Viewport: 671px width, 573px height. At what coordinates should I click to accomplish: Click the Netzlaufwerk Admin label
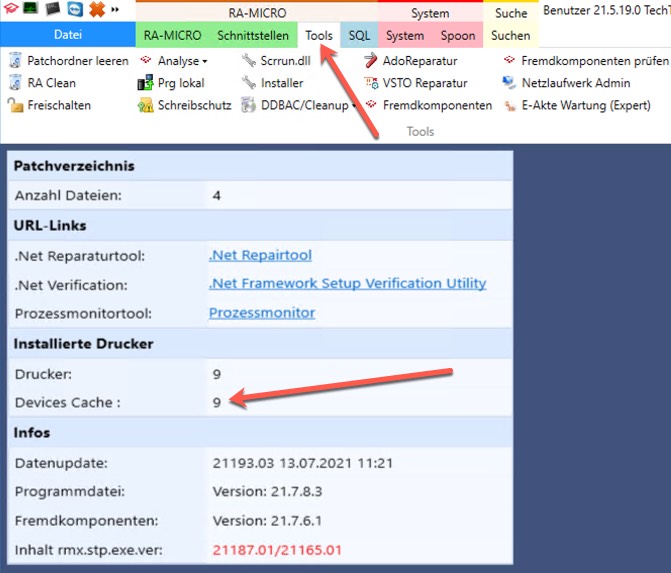click(576, 83)
